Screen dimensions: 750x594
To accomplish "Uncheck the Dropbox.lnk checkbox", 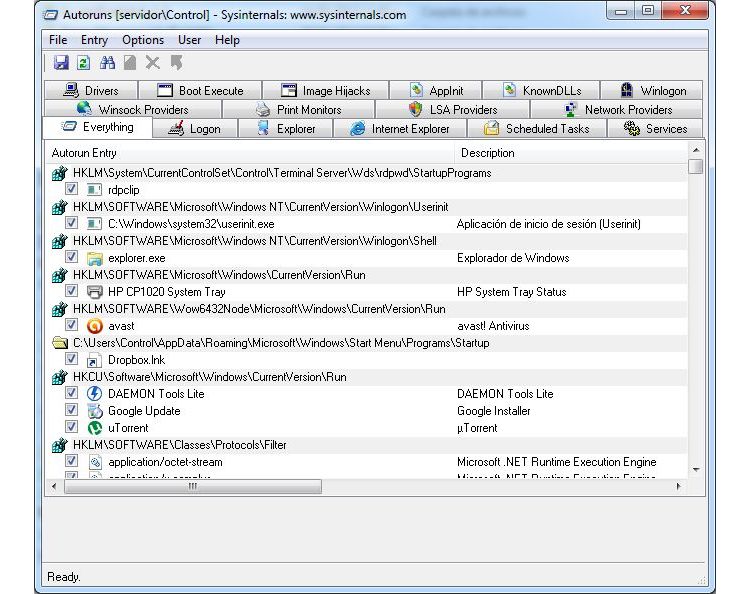I will tap(71, 359).
